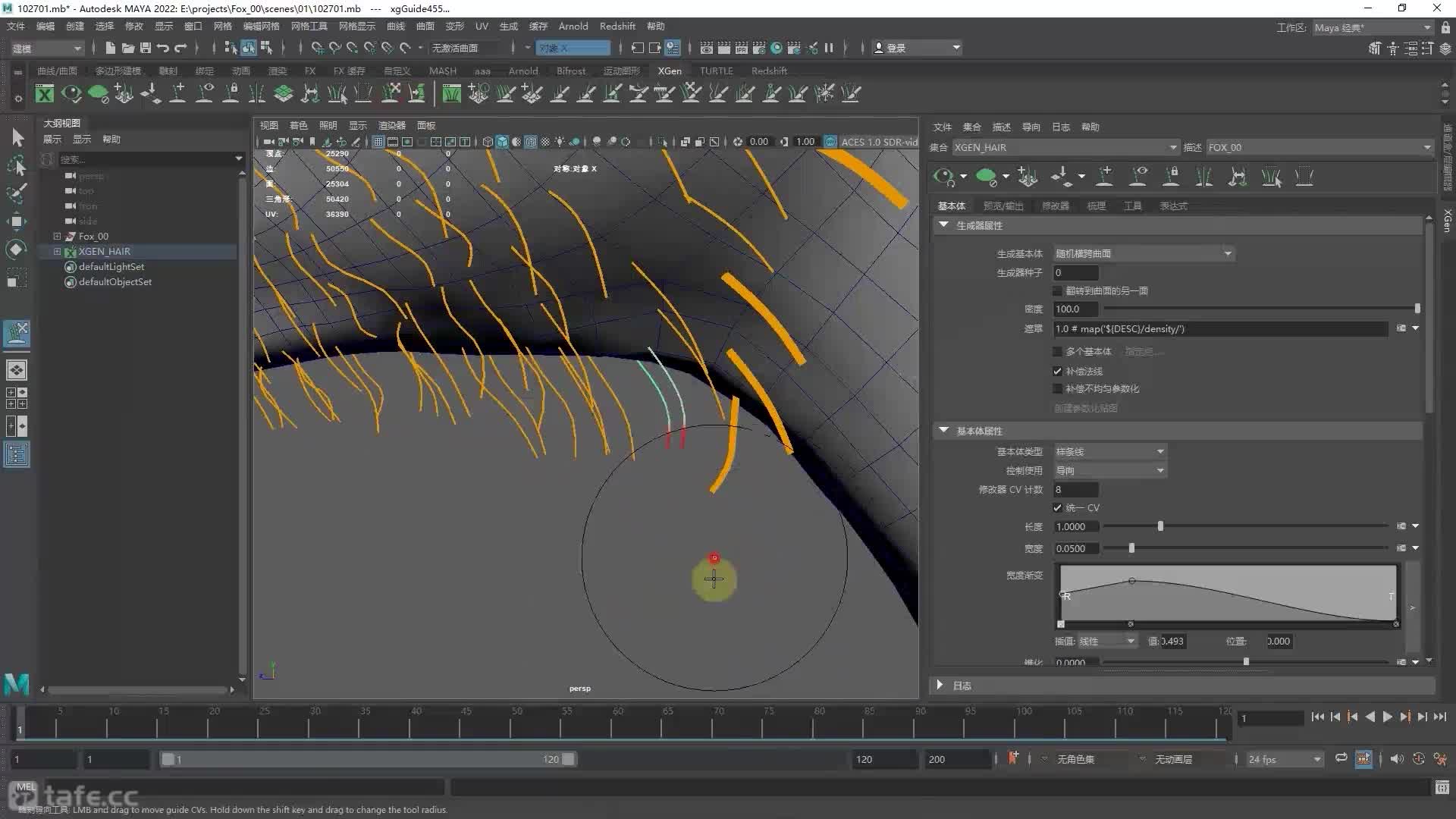
Task: Enable the multiple primitives checkbox
Action: point(1057,352)
